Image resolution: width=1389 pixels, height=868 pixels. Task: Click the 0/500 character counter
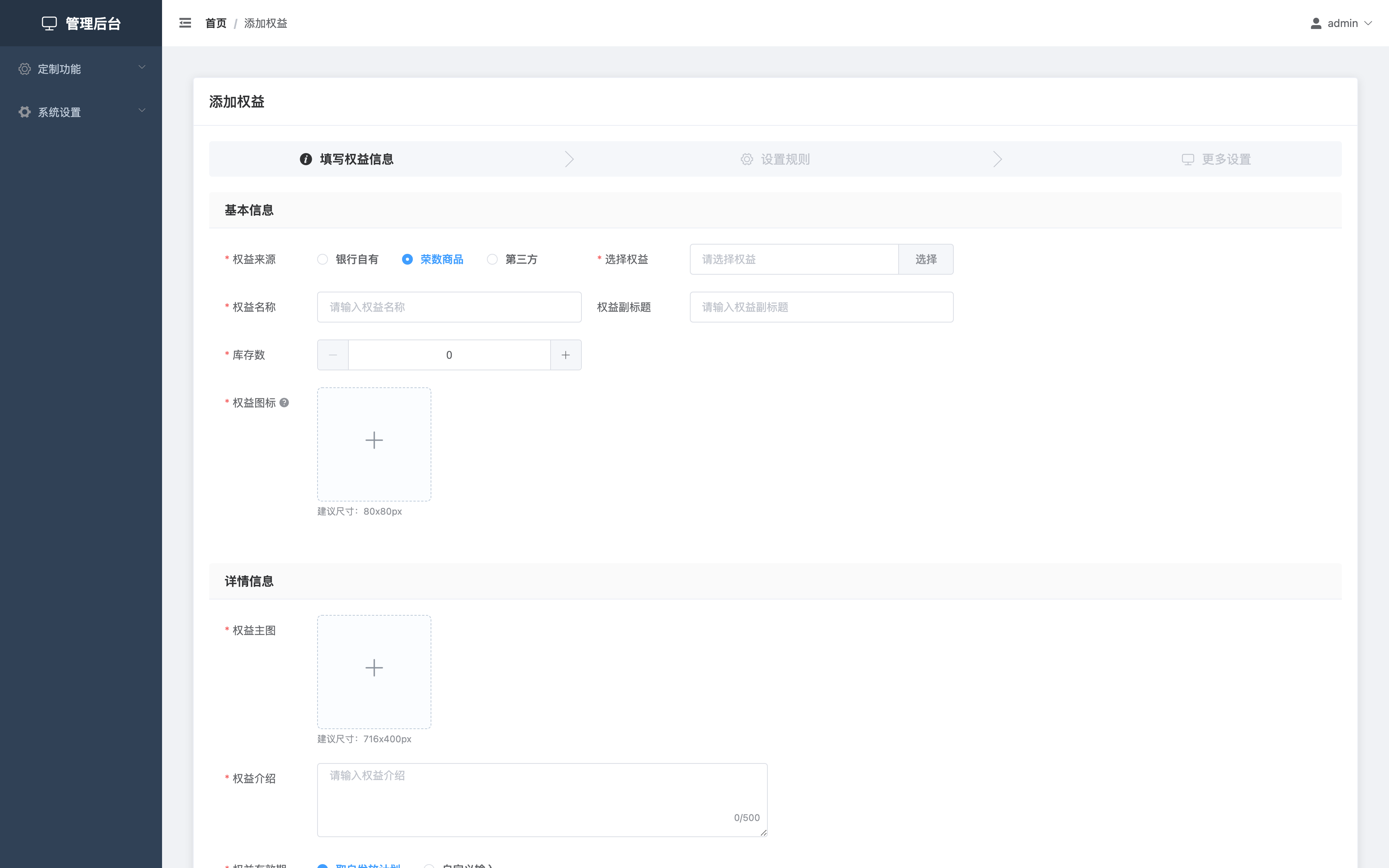[747, 817]
